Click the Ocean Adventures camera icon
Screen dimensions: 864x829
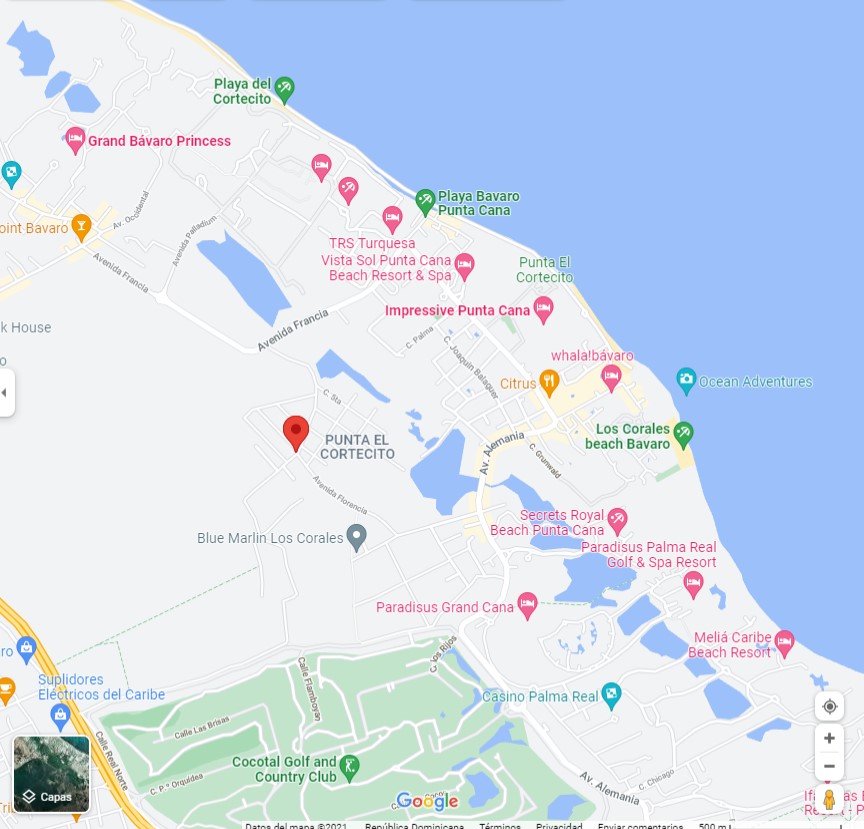pyautogui.click(x=686, y=380)
